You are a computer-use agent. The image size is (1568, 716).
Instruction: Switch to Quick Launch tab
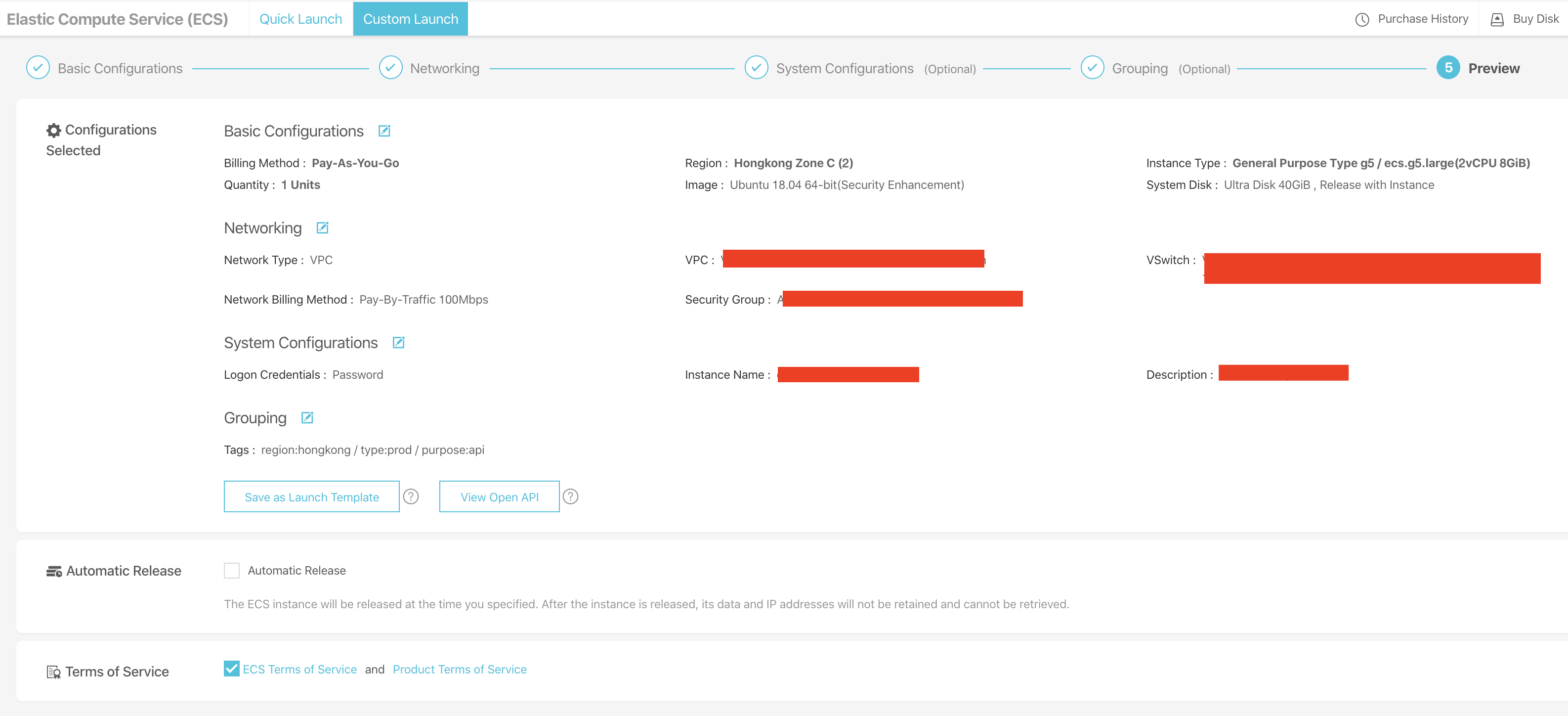click(300, 19)
